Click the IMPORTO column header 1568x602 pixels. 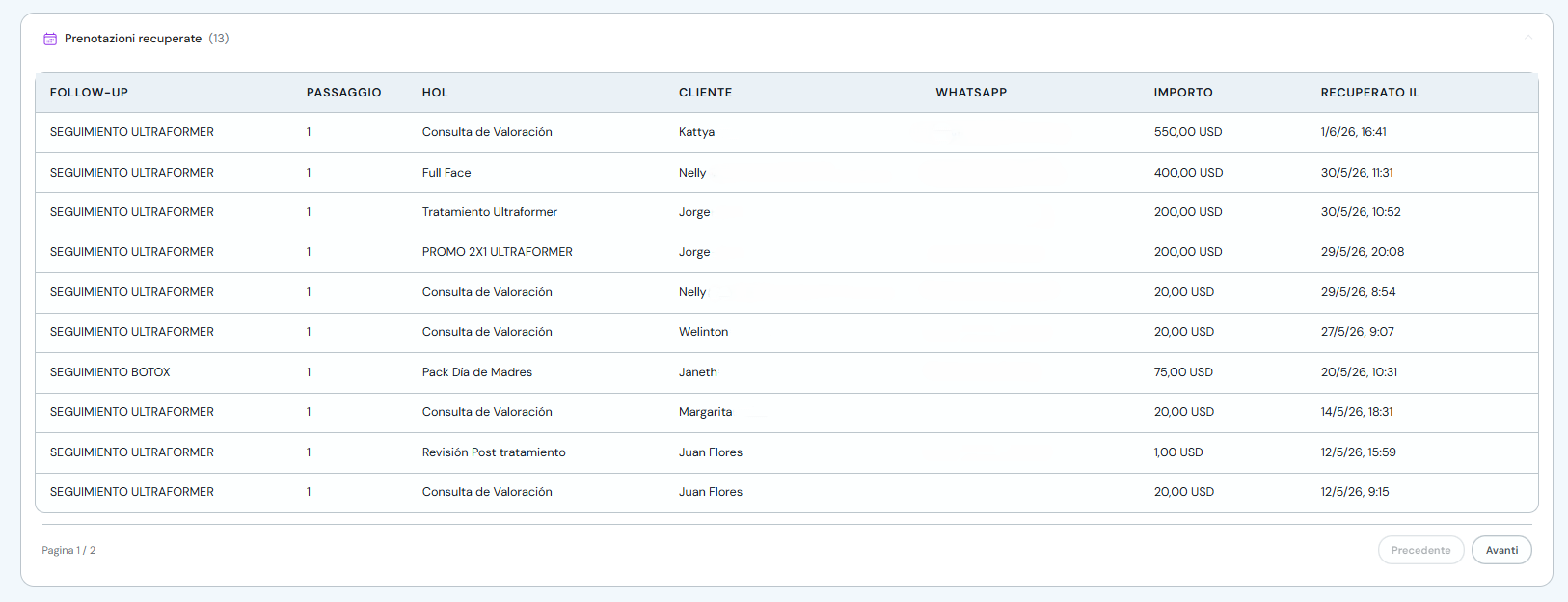(x=1183, y=93)
